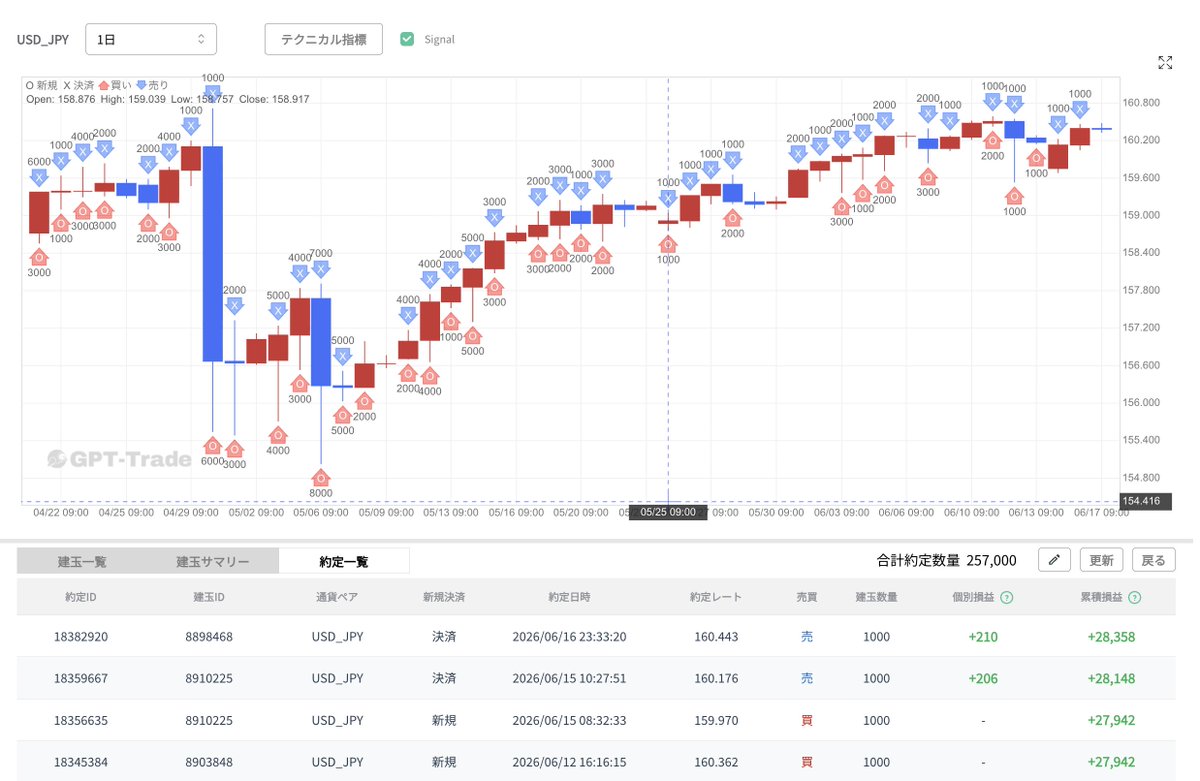Select order ID 18356635
Image resolution: width=1200 pixels, height=781 pixels.
point(81,720)
